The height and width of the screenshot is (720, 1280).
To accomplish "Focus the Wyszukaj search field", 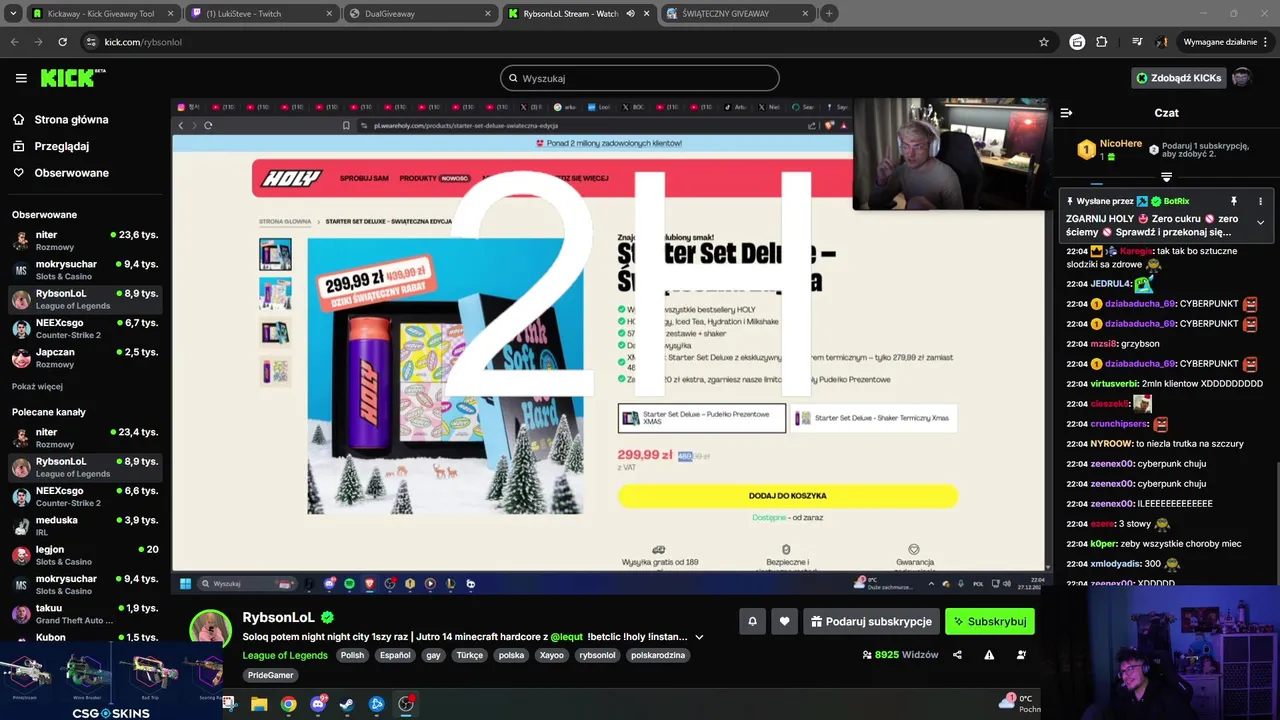I will (640, 78).
